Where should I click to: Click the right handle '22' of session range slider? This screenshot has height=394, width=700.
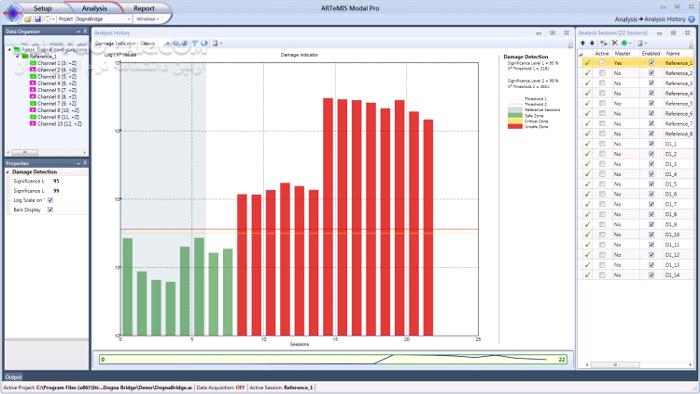(x=562, y=360)
